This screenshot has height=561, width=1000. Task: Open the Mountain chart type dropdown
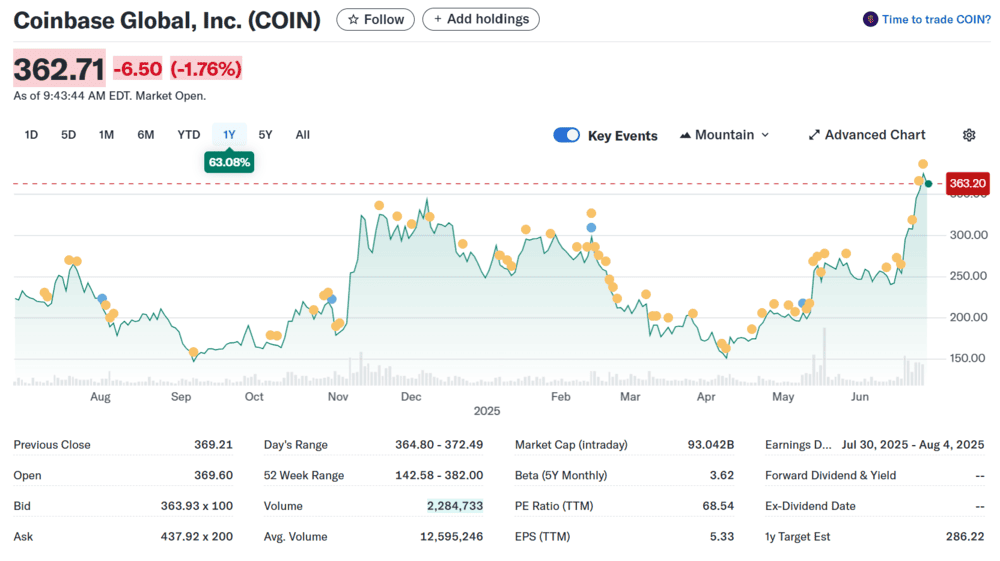724,135
